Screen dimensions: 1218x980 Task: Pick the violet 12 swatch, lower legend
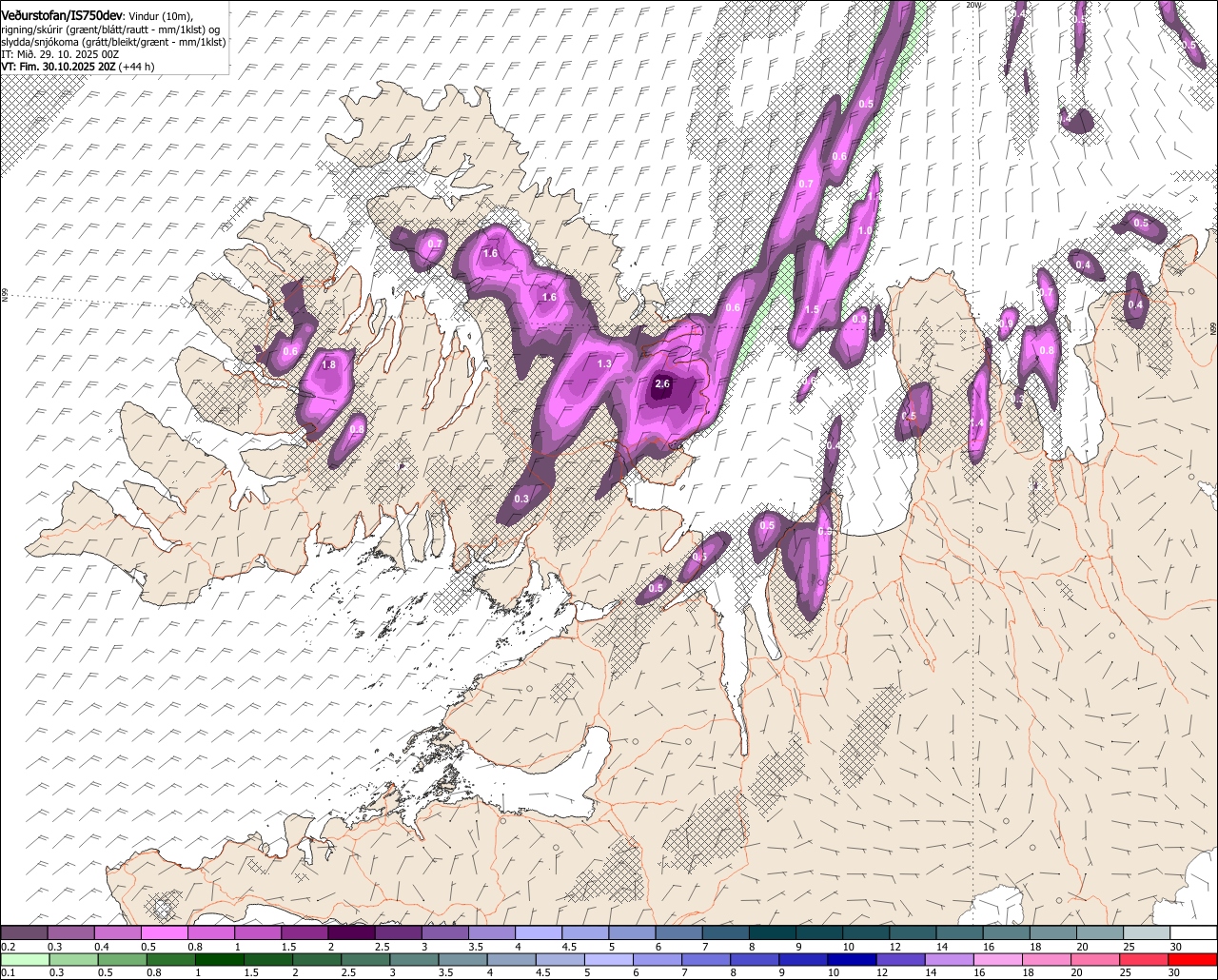click(901, 959)
